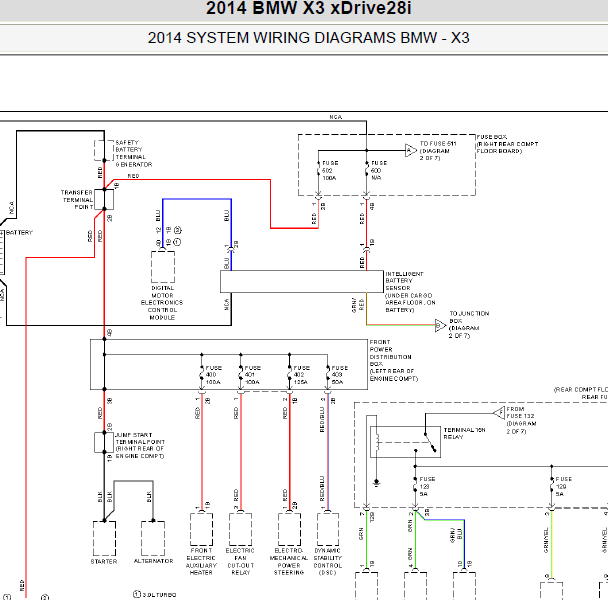Select the TERMINAL 15N RELAY label
The width and height of the screenshot is (608, 600).
click(464, 433)
